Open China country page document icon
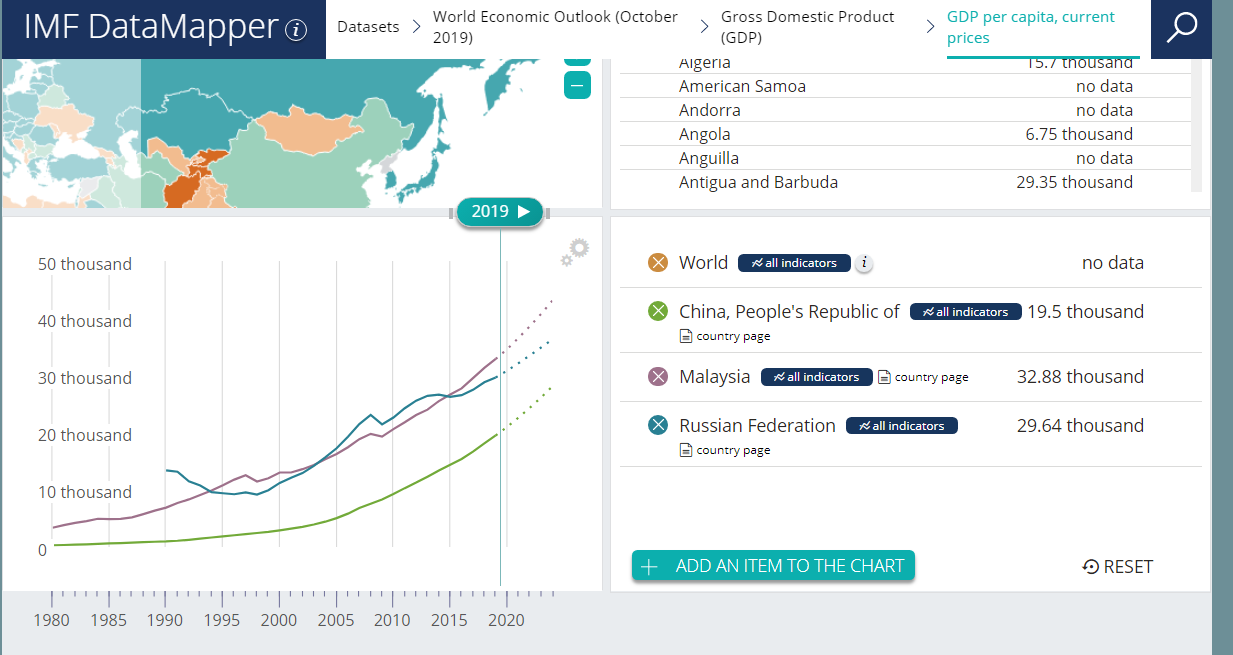Screen dimensions: 1233x655 click(x=686, y=337)
